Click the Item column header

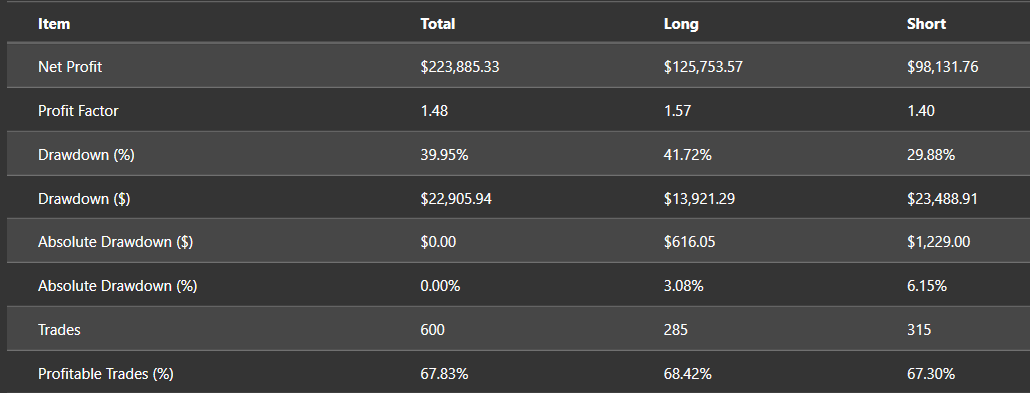pos(54,24)
